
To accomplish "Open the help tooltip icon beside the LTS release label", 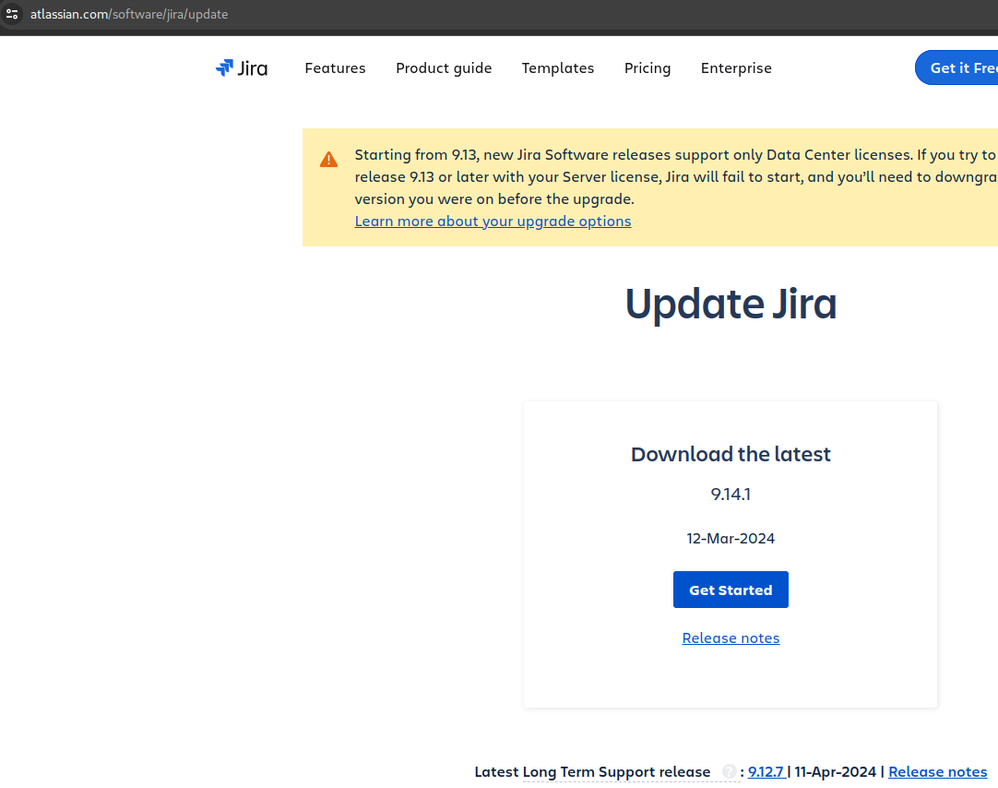I will point(729,771).
